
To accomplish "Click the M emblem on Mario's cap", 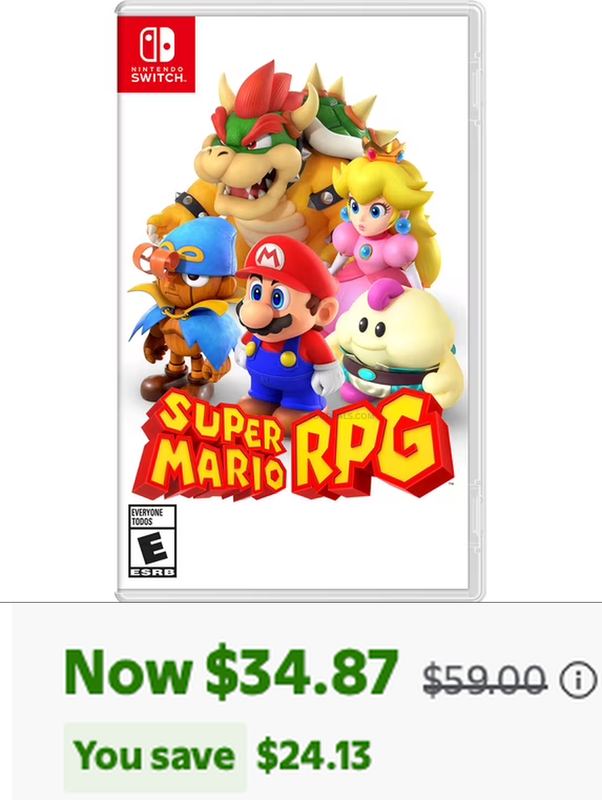I will [x=269, y=256].
